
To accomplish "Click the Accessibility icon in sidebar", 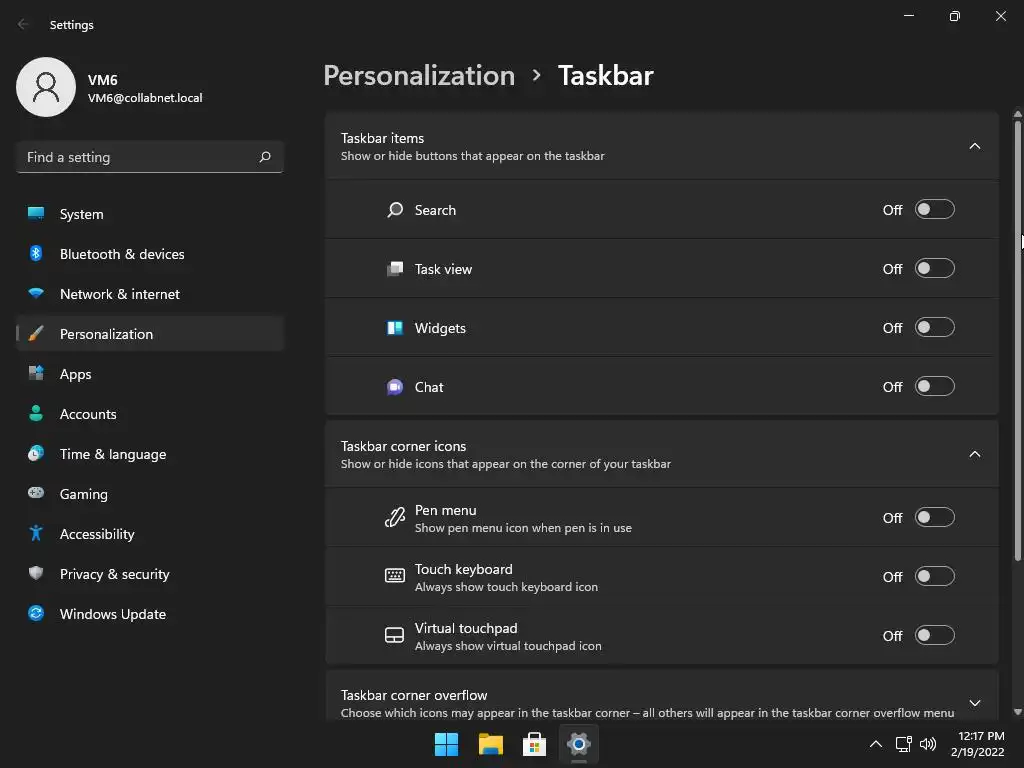I will pos(36,534).
